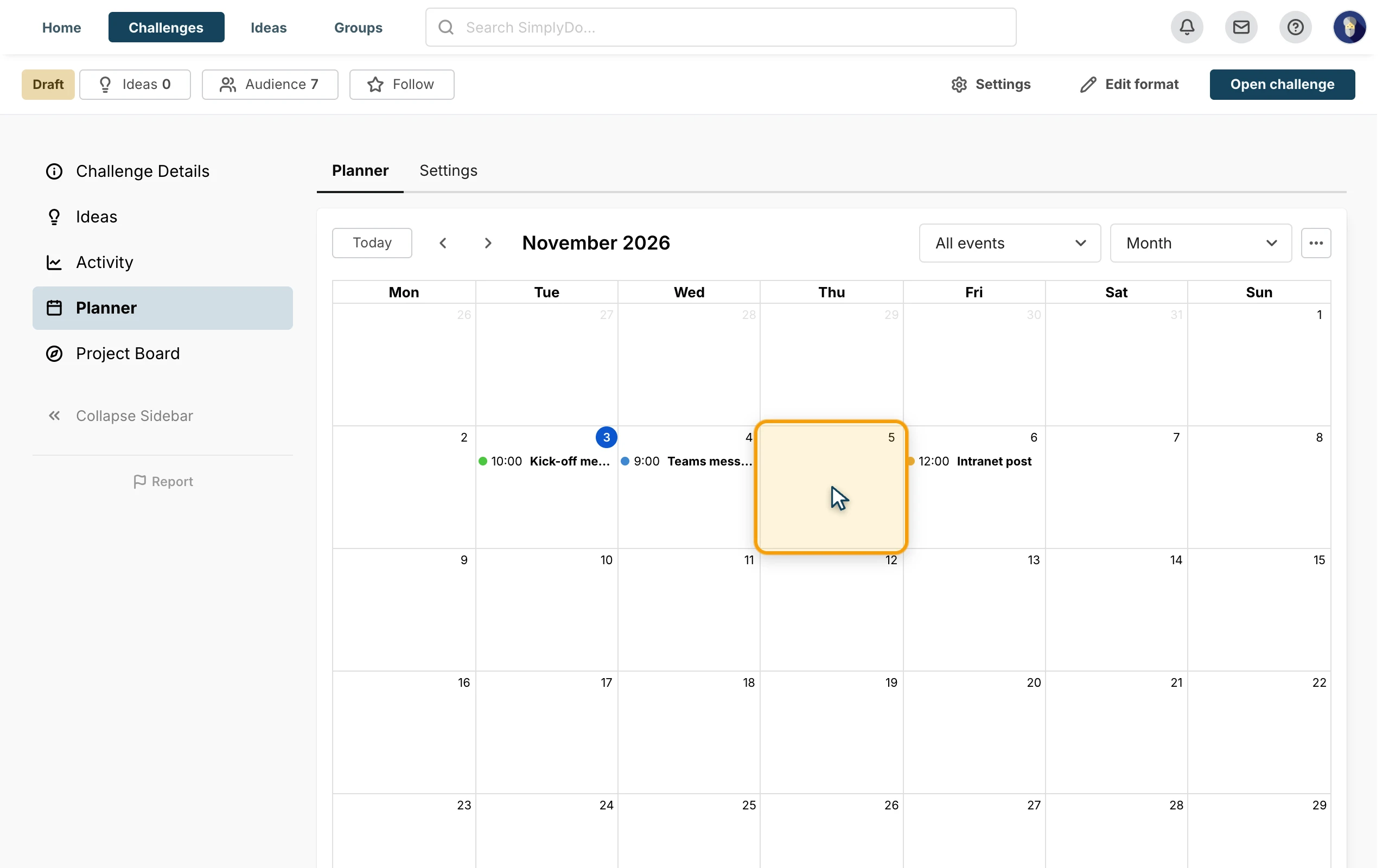Open Groups in top navigation
This screenshot has width=1389, height=868.
pyautogui.click(x=358, y=27)
